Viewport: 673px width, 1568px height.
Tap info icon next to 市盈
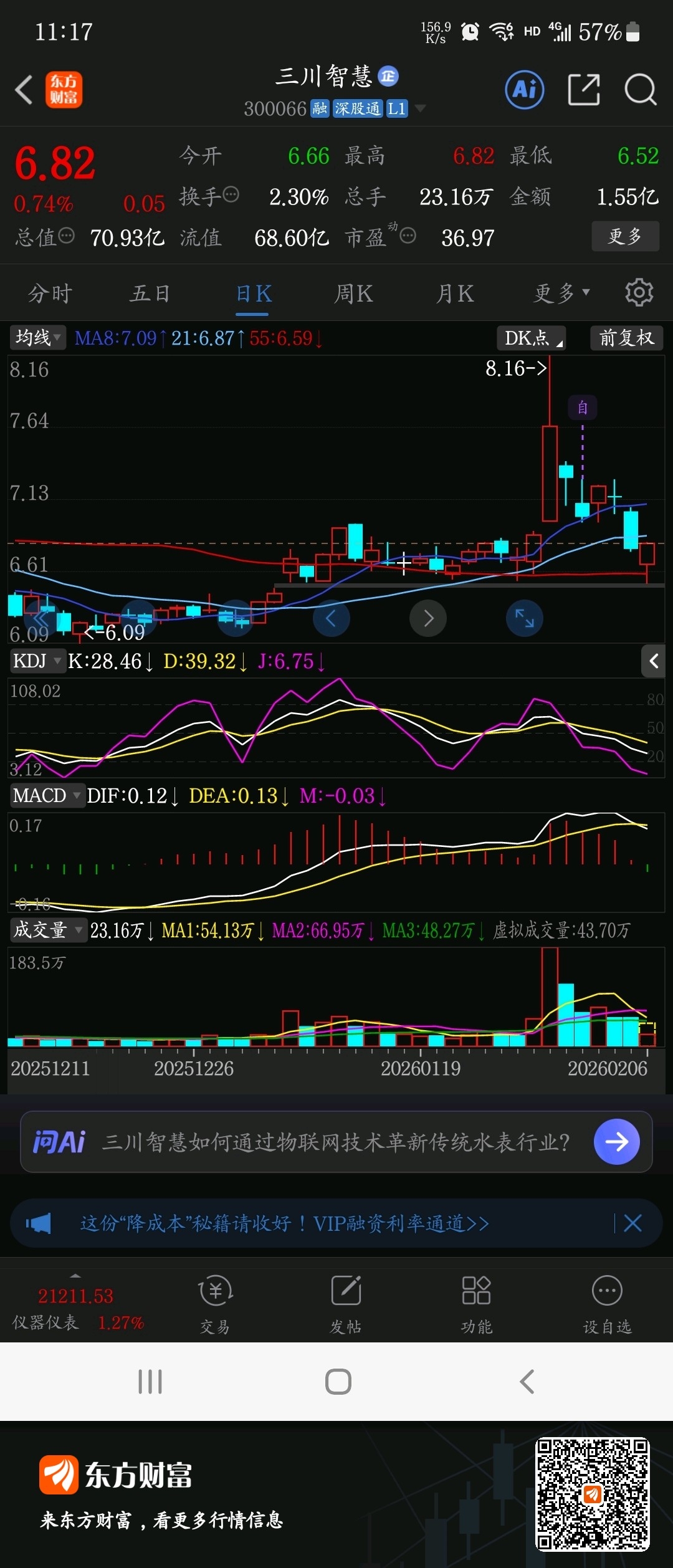(x=408, y=236)
